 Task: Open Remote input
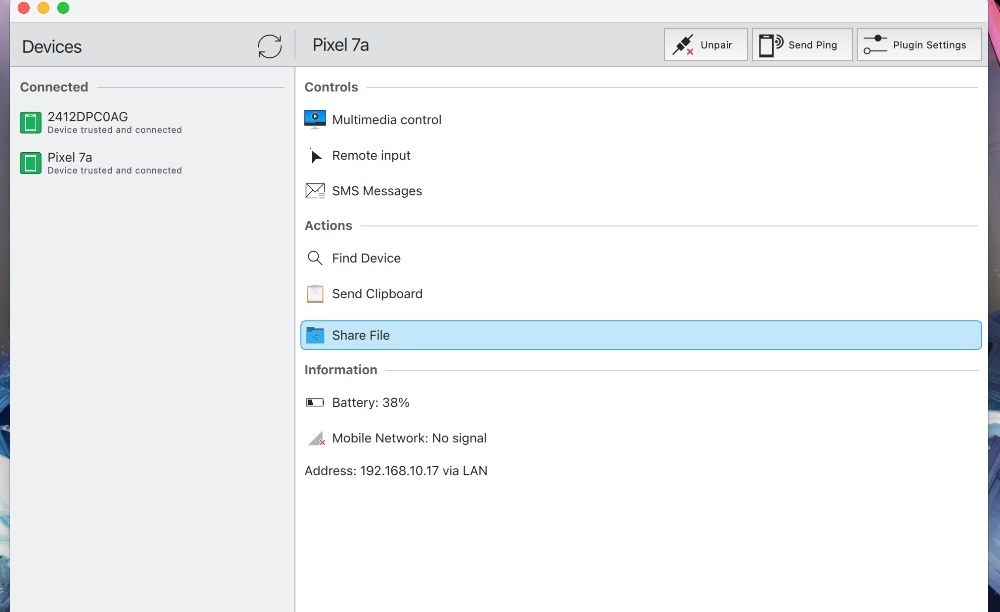point(371,156)
